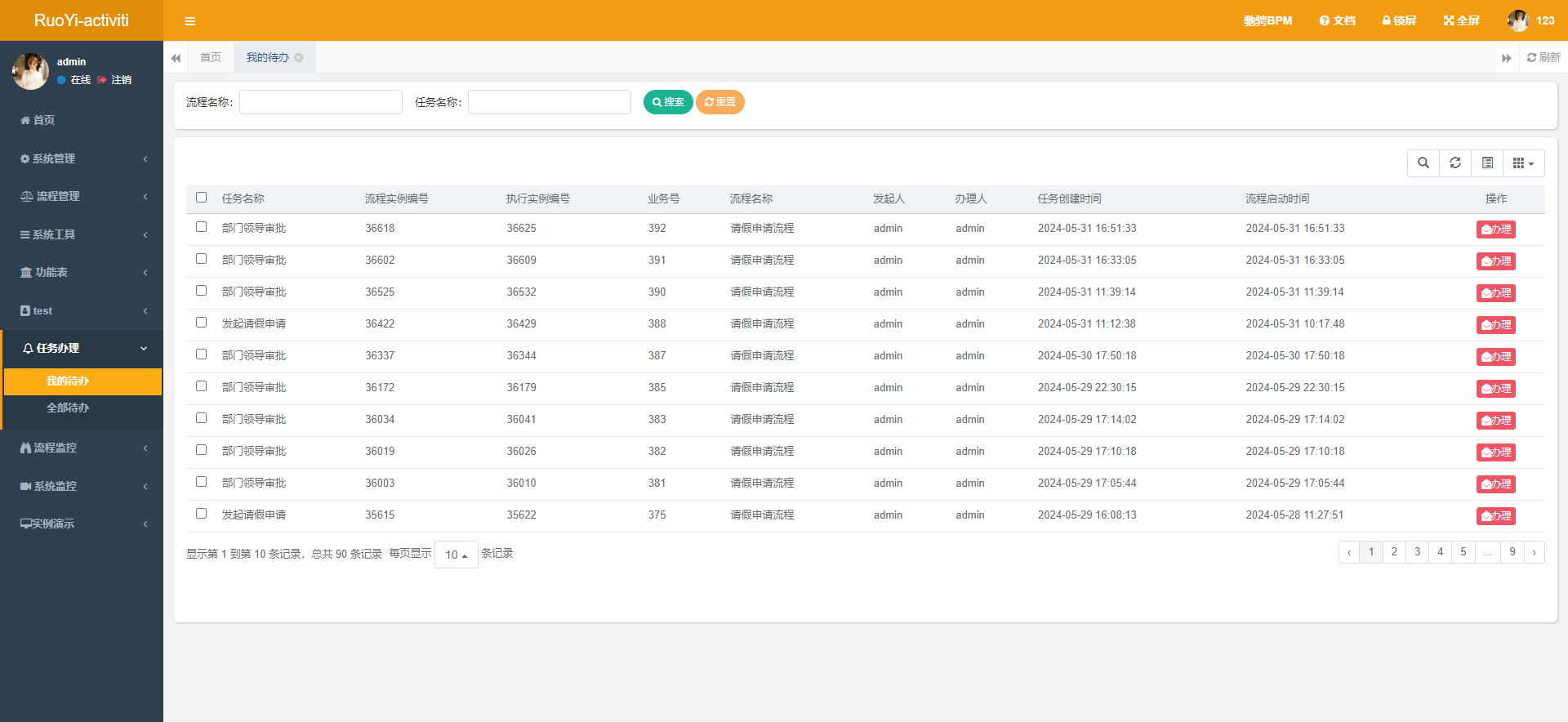Switch to the 首页 tab

(x=211, y=57)
